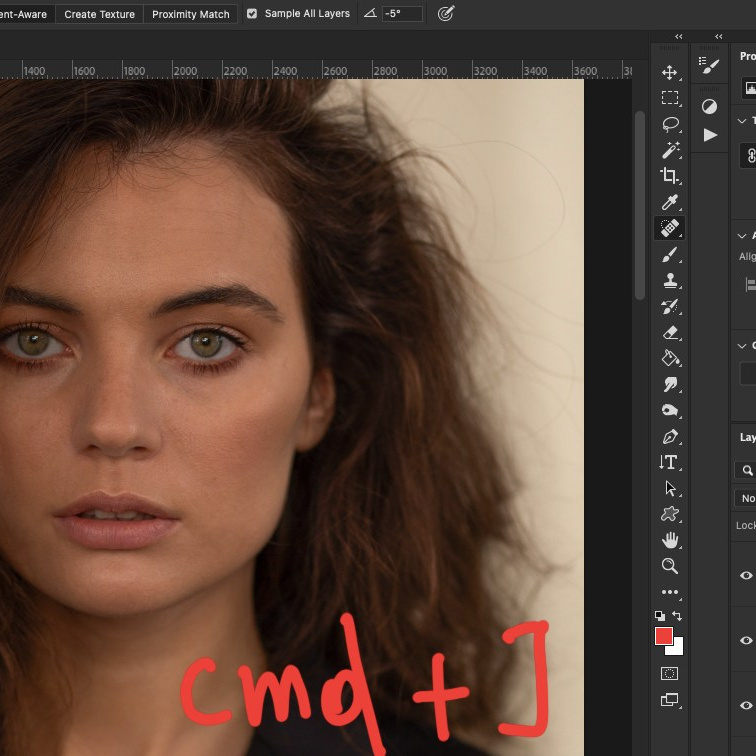Image resolution: width=756 pixels, height=756 pixels.
Task: Select the Sponge tool
Action: tap(669, 410)
